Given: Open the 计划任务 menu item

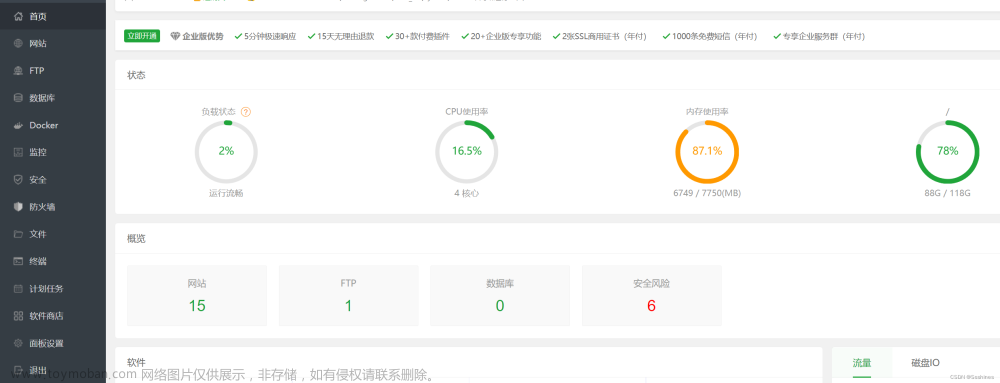Looking at the screenshot, I should pos(53,289).
